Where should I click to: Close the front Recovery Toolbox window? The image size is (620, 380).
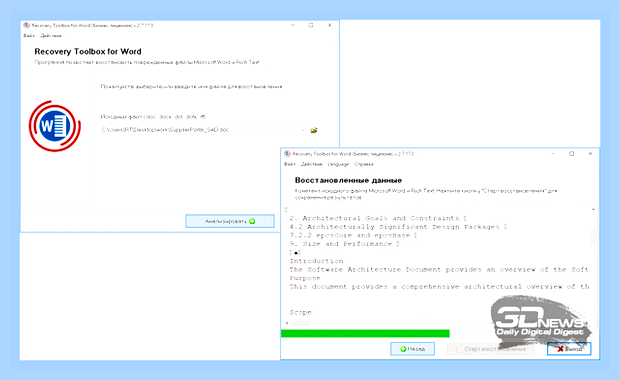click(x=590, y=154)
